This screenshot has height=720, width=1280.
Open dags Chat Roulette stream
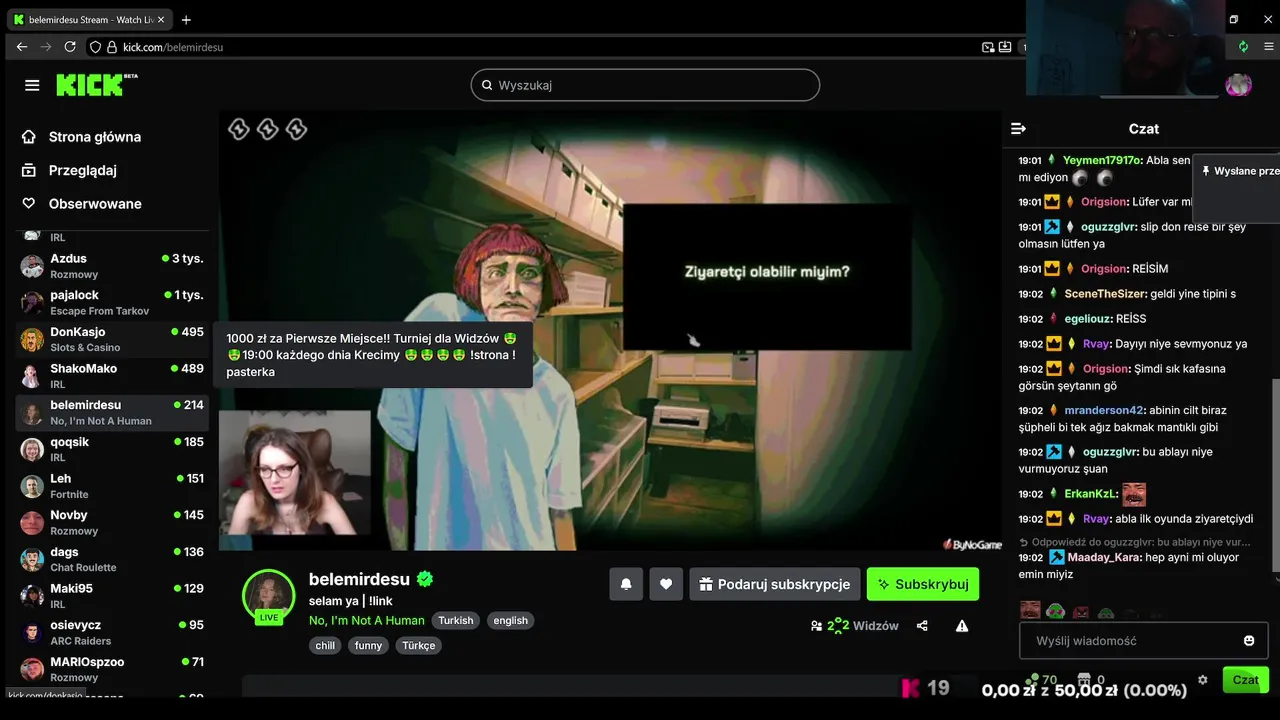112,559
